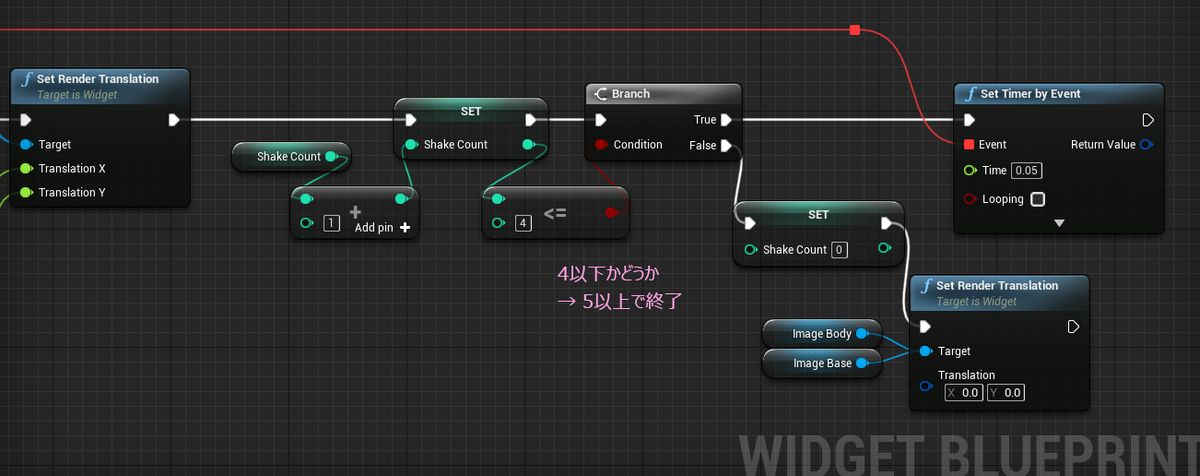Select the Event delegate pin on Set Timer
The image size is (1200, 476).
tap(968, 145)
